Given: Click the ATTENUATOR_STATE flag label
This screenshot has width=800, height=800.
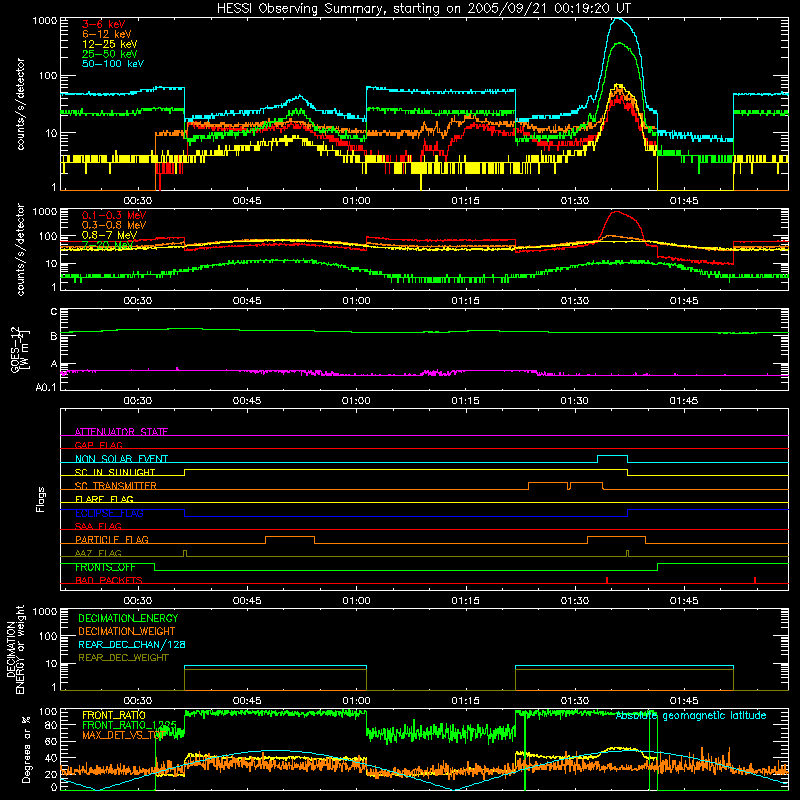Looking at the screenshot, I should 121,432.
